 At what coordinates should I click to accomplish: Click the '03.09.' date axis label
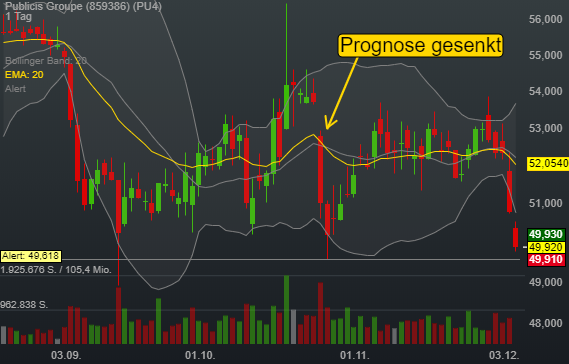[x=66, y=355]
